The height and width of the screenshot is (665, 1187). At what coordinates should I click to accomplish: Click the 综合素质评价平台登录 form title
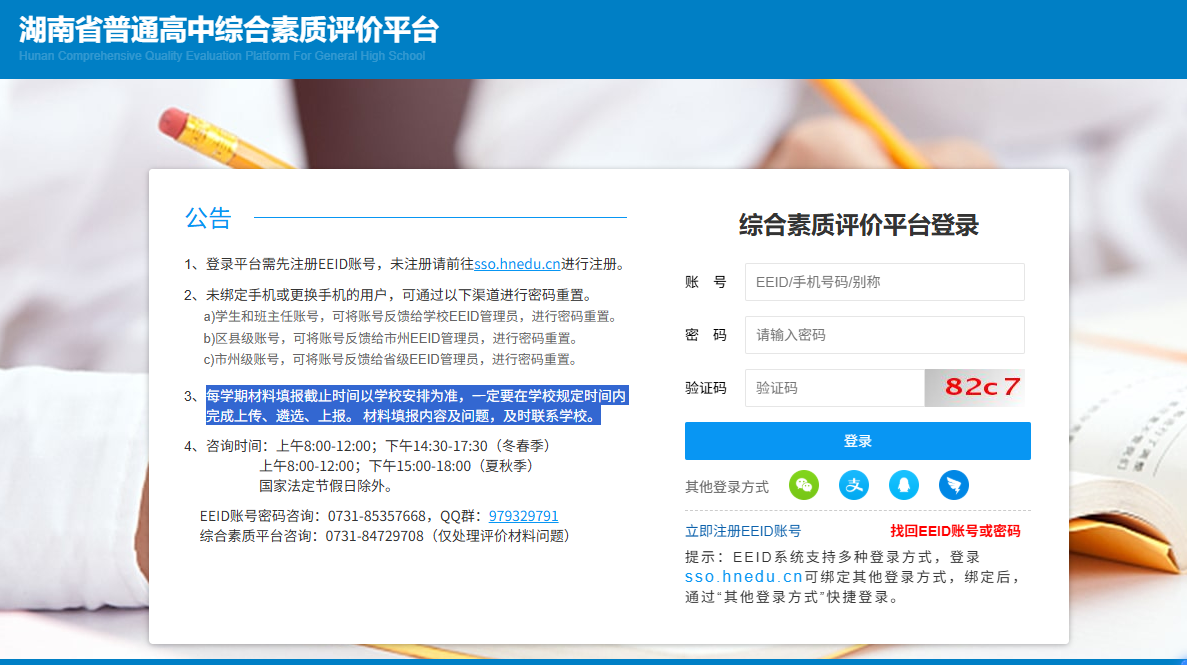[858, 225]
